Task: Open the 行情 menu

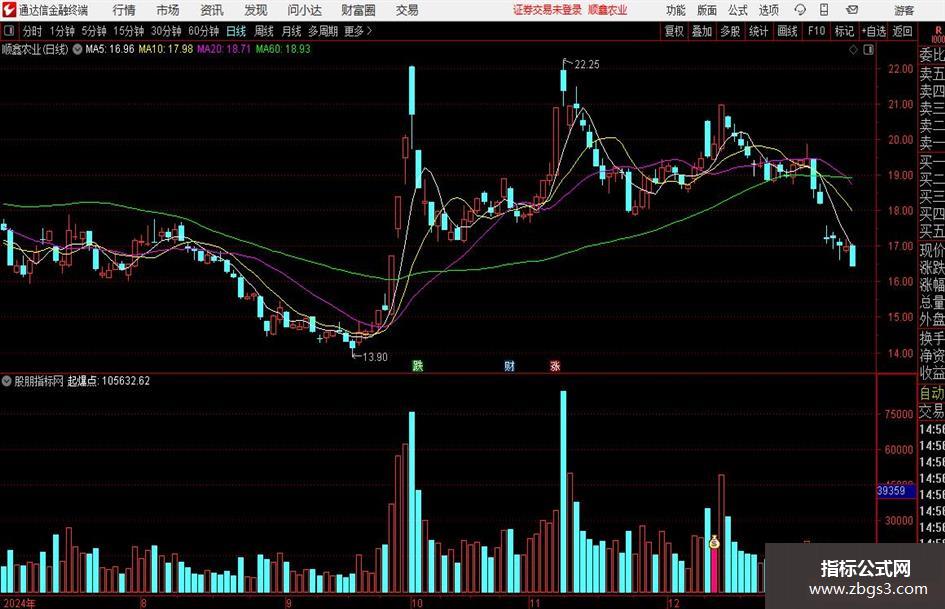Action: tap(124, 10)
